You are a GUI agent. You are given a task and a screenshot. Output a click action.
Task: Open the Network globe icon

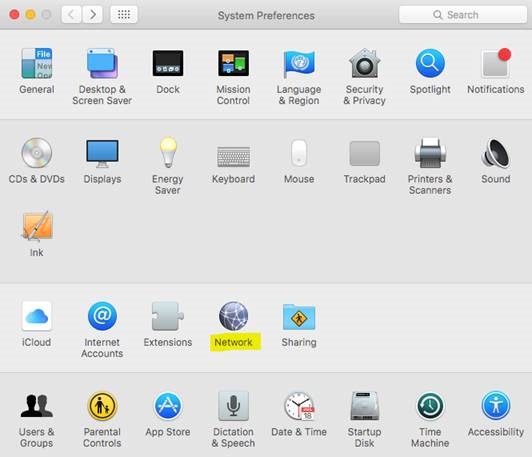click(x=233, y=316)
